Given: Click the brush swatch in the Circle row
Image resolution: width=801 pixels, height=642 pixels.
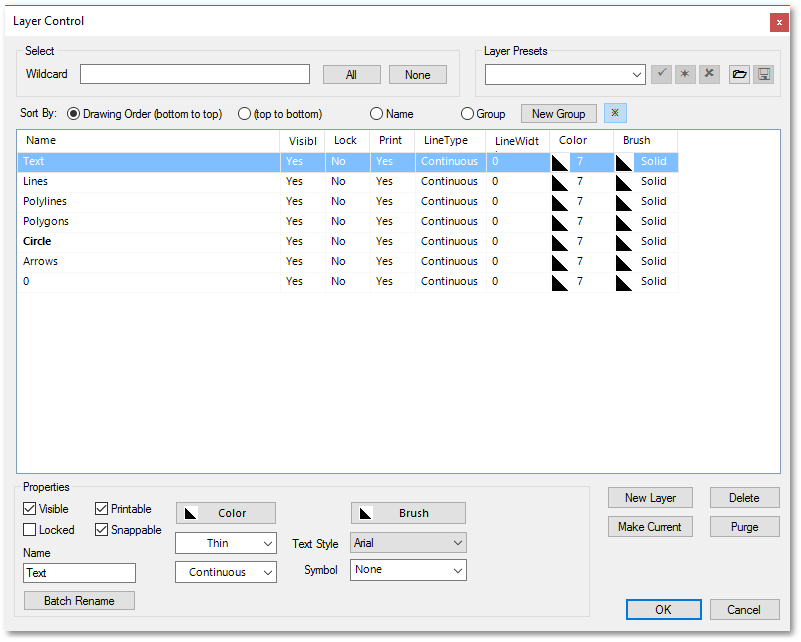Looking at the screenshot, I should pos(624,242).
